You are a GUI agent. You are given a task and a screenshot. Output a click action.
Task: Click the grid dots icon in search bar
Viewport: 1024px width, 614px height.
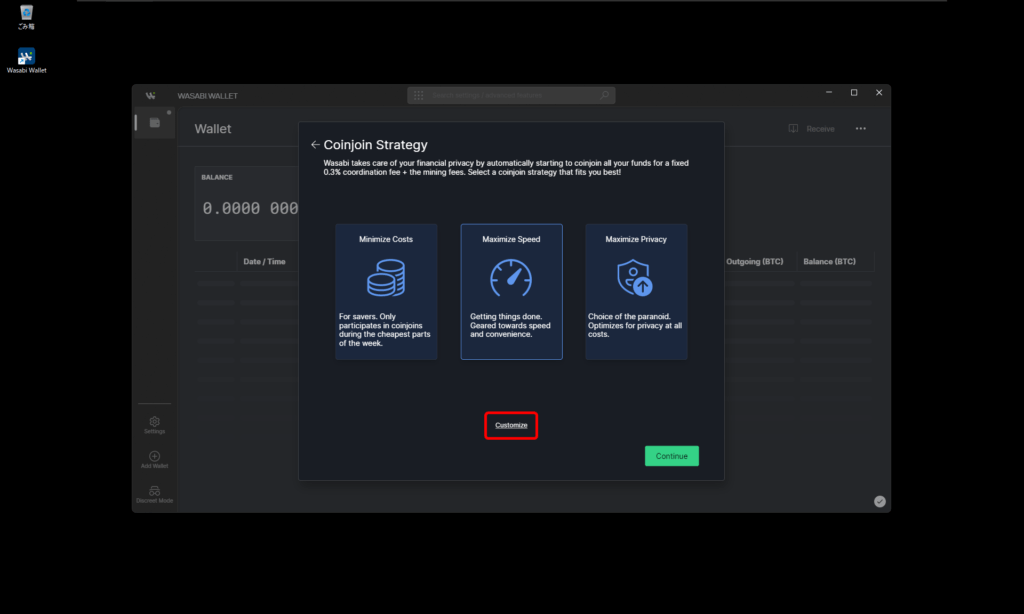(x=419, y=95)
